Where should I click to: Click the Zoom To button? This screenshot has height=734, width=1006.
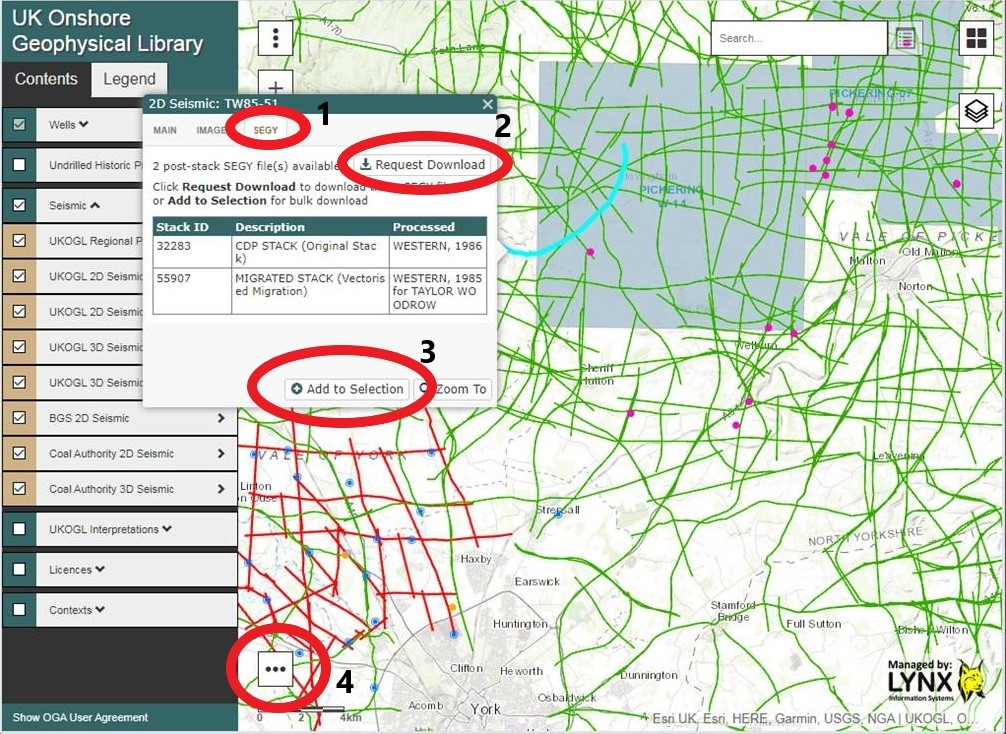click(453, 389)
